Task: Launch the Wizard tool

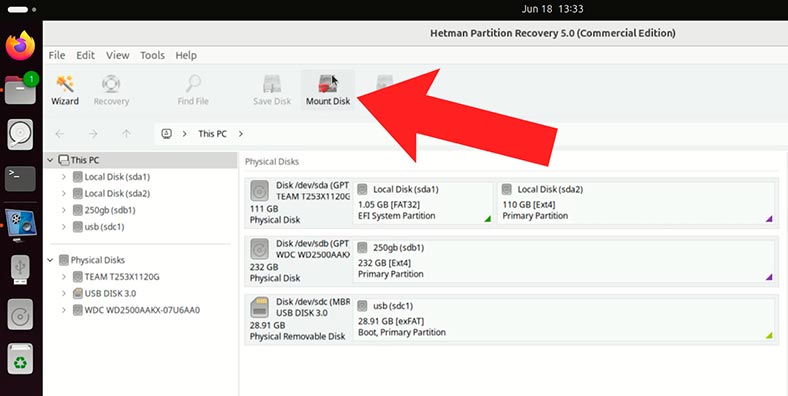Action: [65, 90]
